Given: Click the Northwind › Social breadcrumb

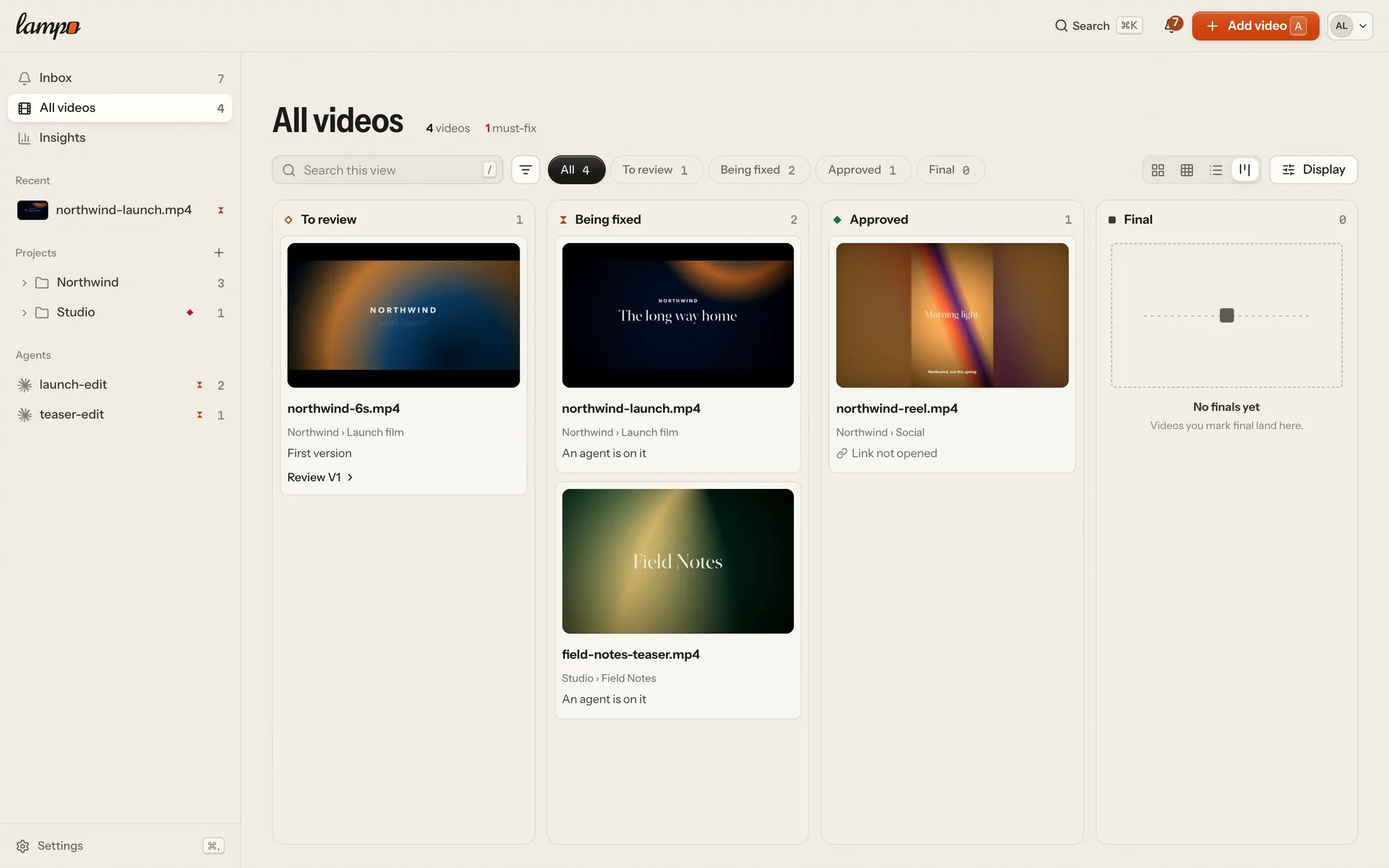Looking at the screenshot, I should coord(880,433).
